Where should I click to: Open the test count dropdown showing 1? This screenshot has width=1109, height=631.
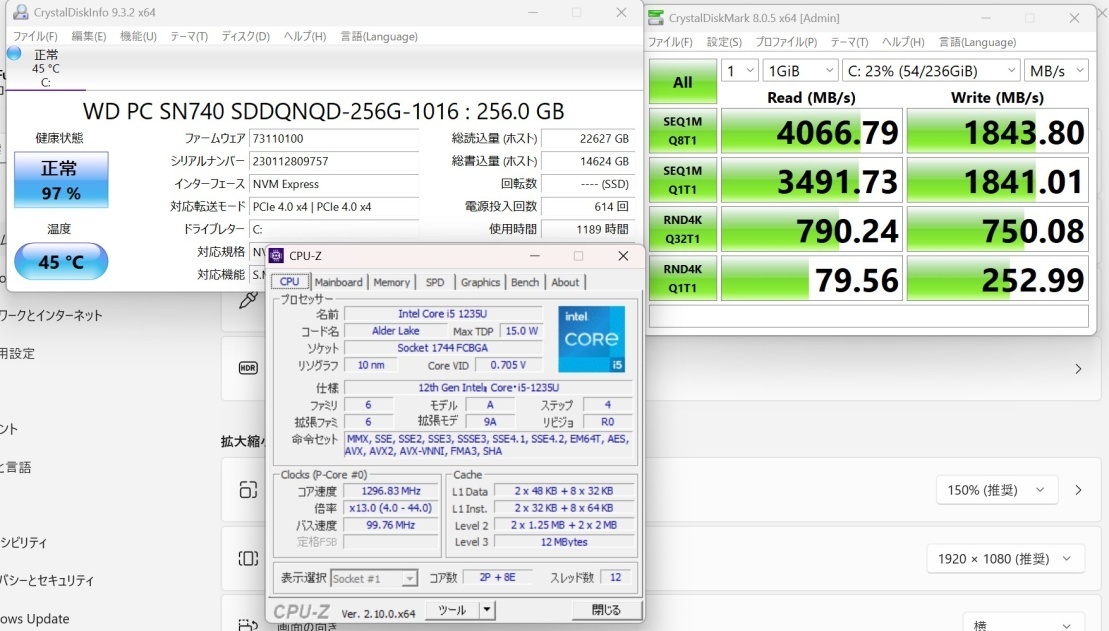coord(740,71)
